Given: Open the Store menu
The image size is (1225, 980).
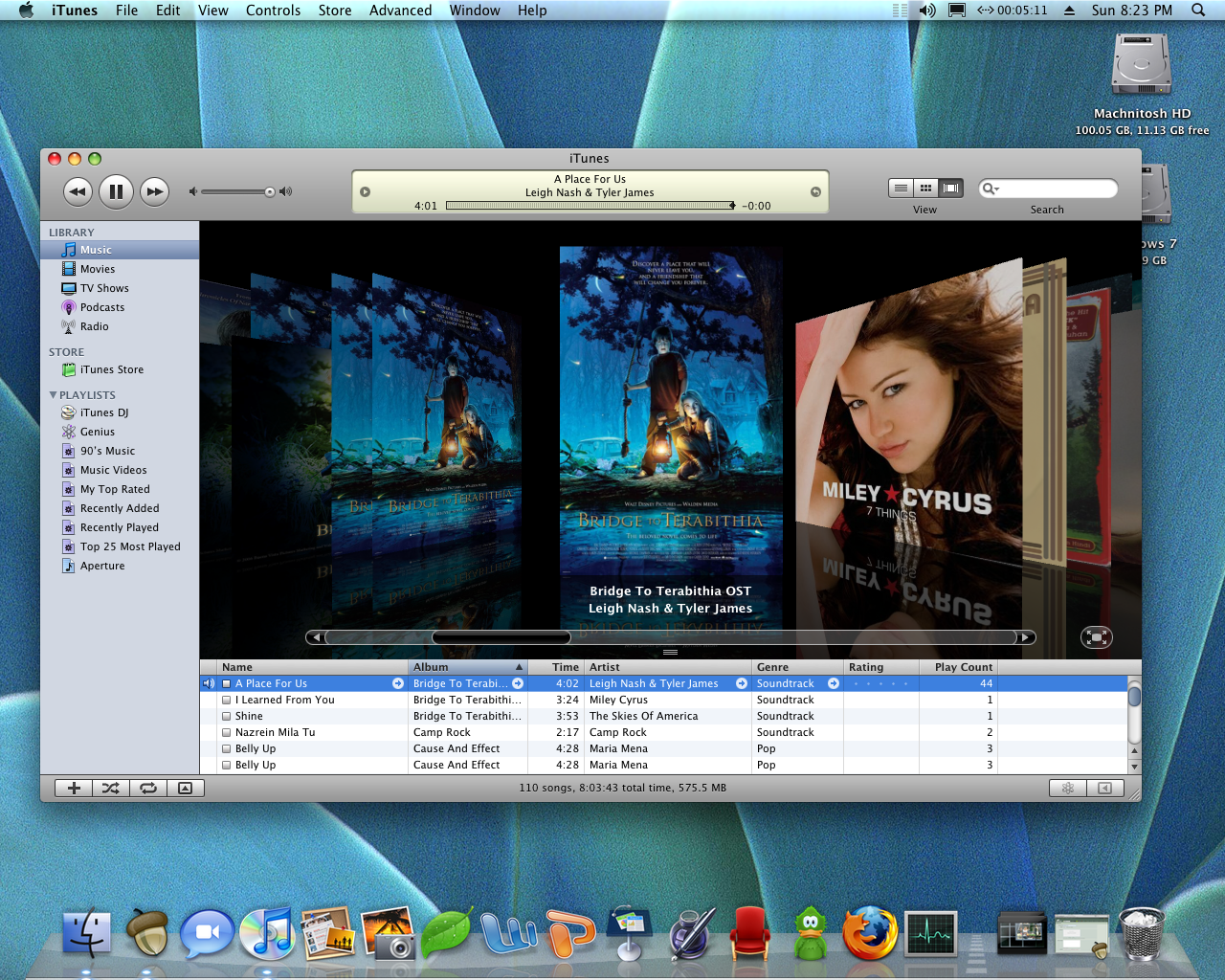Looking at the screenshot, I should (335, 11).
